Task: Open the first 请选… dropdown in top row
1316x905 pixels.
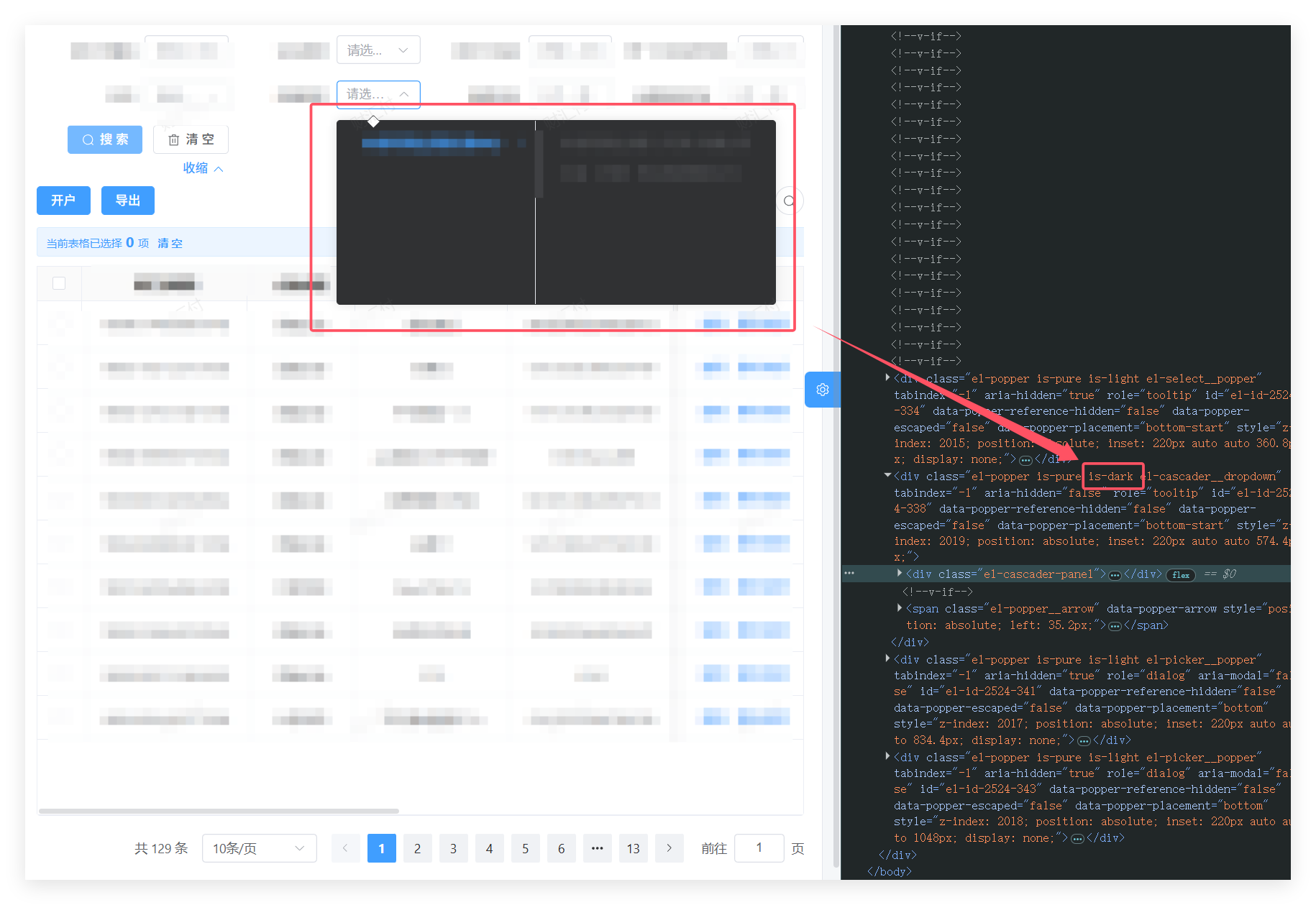Action: click(x=378, y=50)
